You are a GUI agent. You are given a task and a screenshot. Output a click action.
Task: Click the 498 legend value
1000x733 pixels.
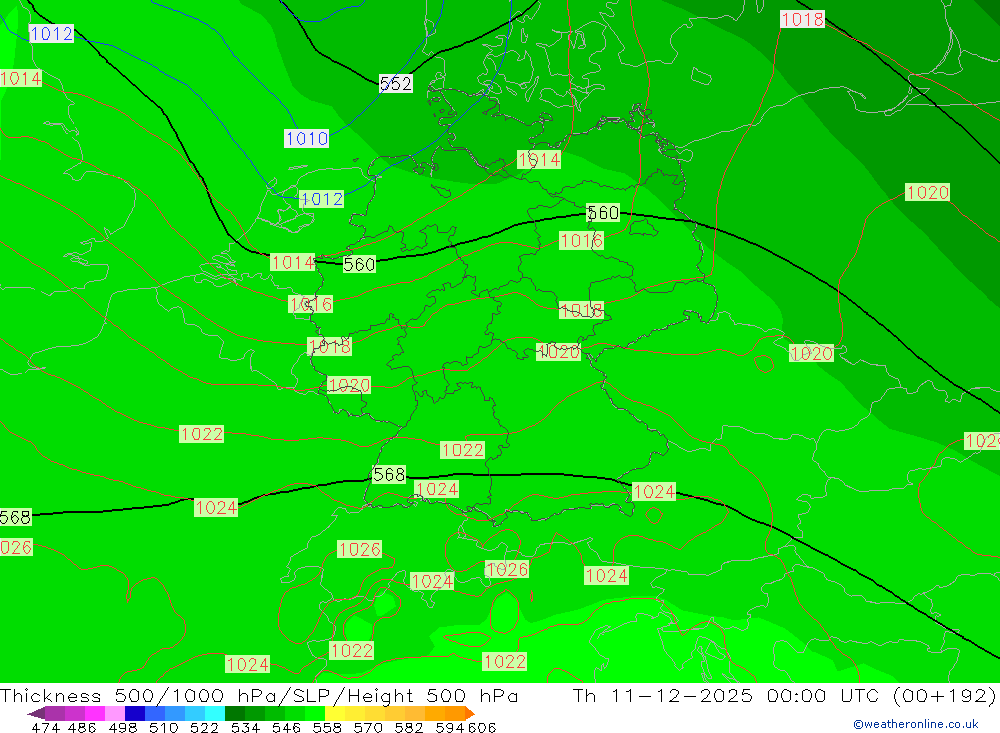click(x=122, y=727)
